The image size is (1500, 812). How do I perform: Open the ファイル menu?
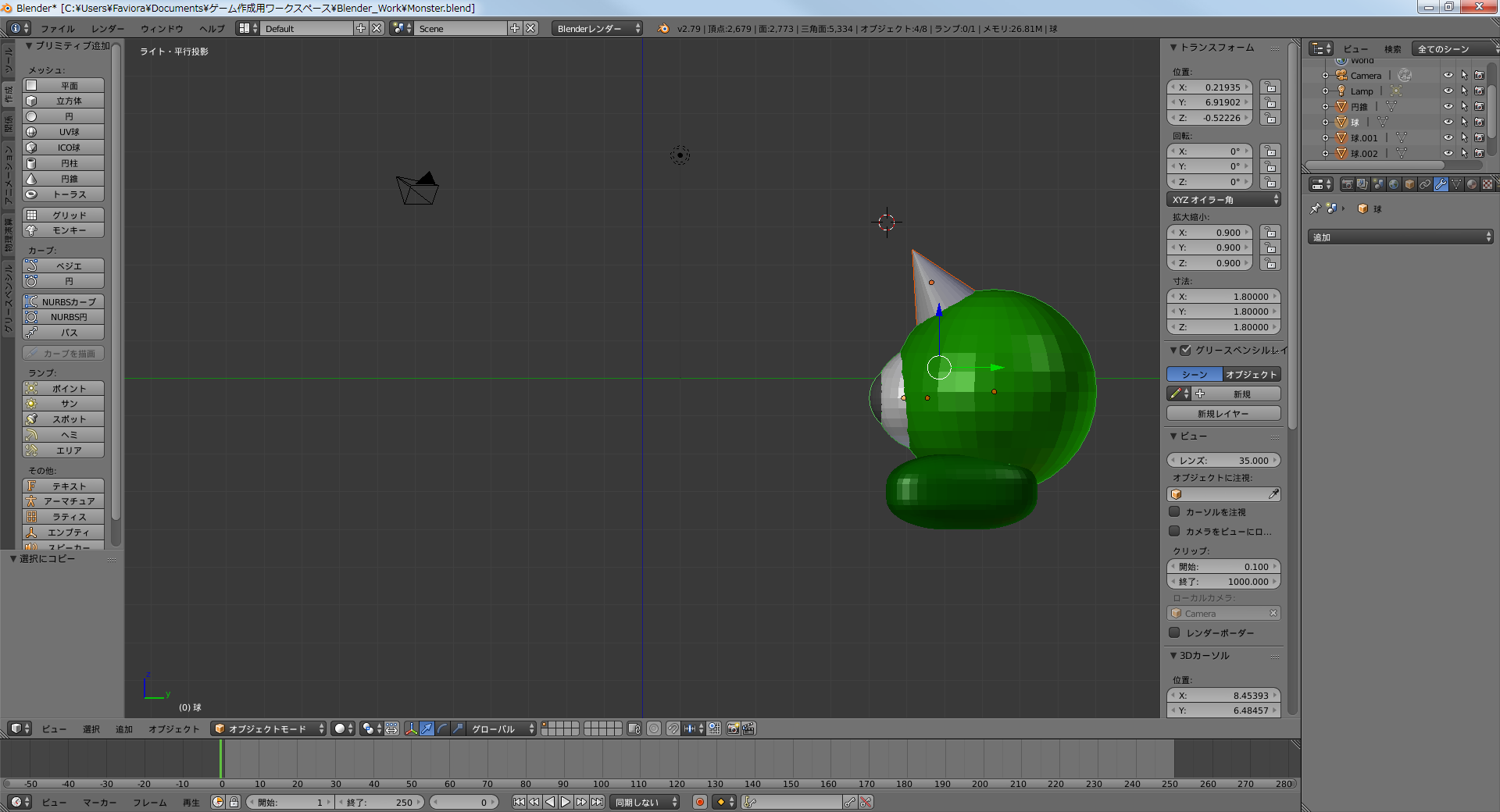pyautogui.click(x=57, y=28)
